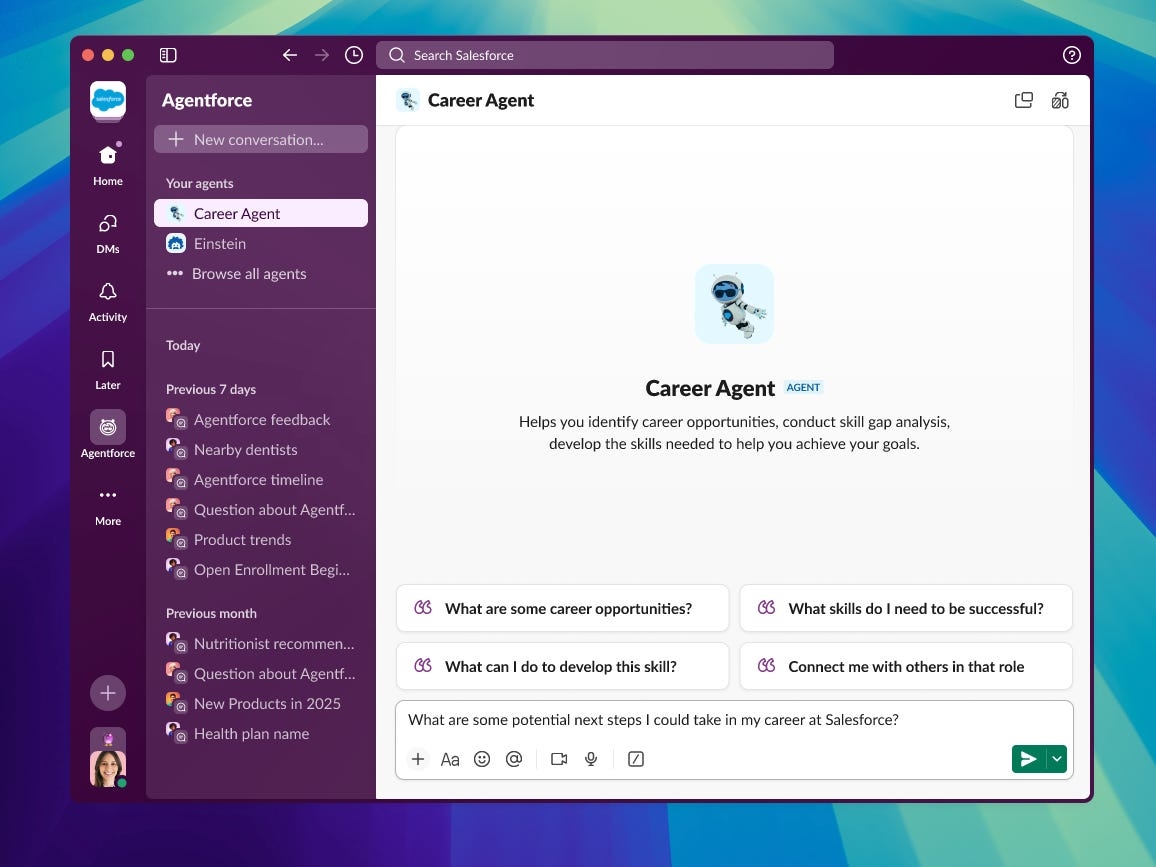Open Later bookmark in left rail
The width and height of the screenshot is (1156, 867).
108,369
